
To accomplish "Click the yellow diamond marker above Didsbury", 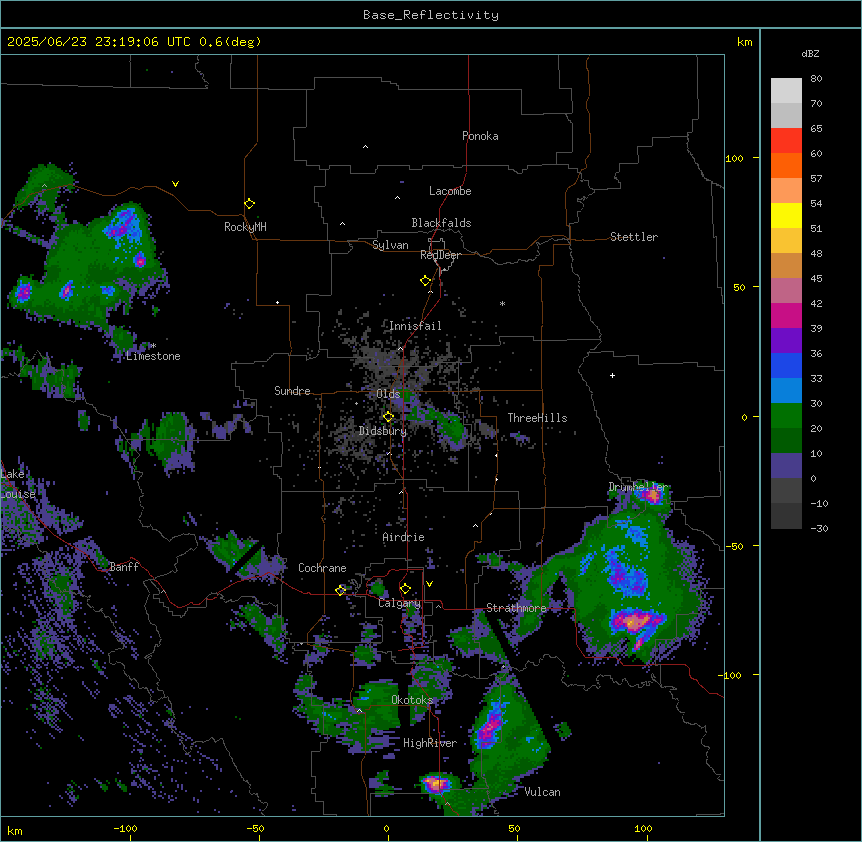I will coord(388,417).
